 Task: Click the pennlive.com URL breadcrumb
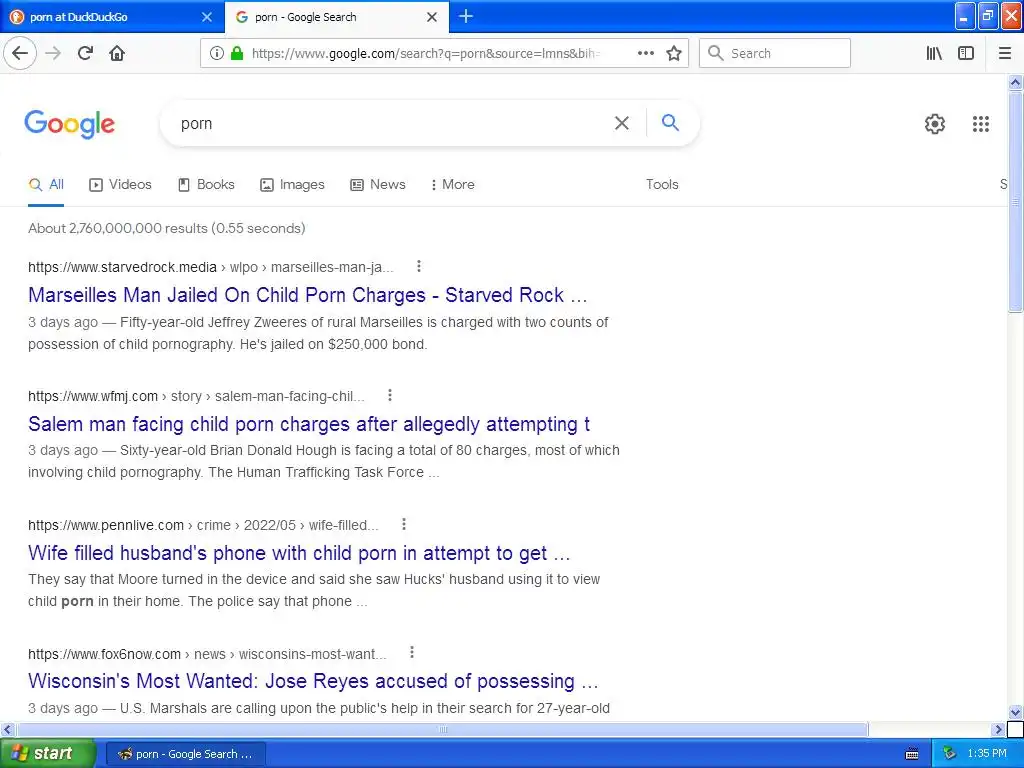pos(203,525)
